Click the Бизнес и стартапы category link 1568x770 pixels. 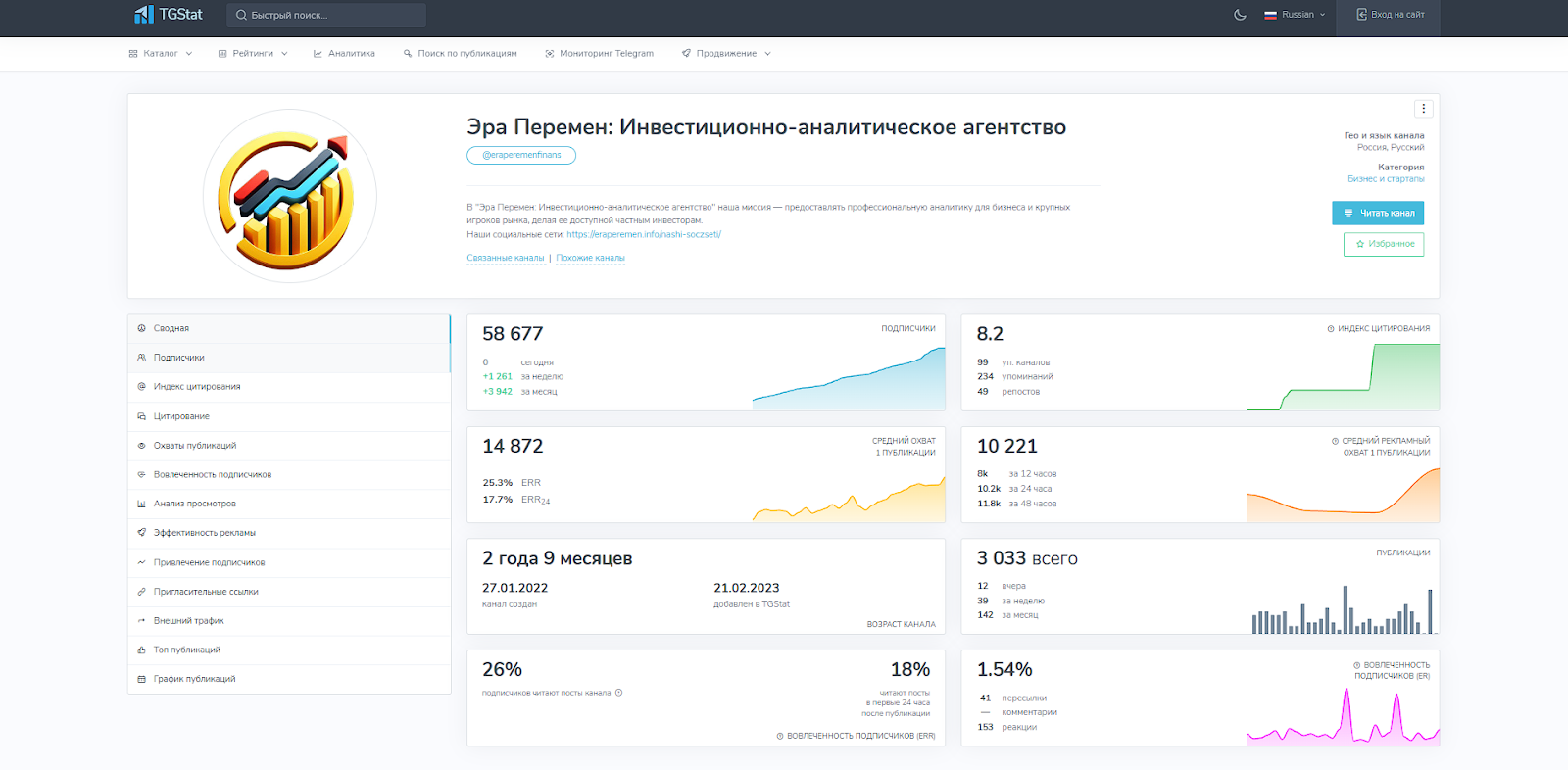pos(1386,179)
